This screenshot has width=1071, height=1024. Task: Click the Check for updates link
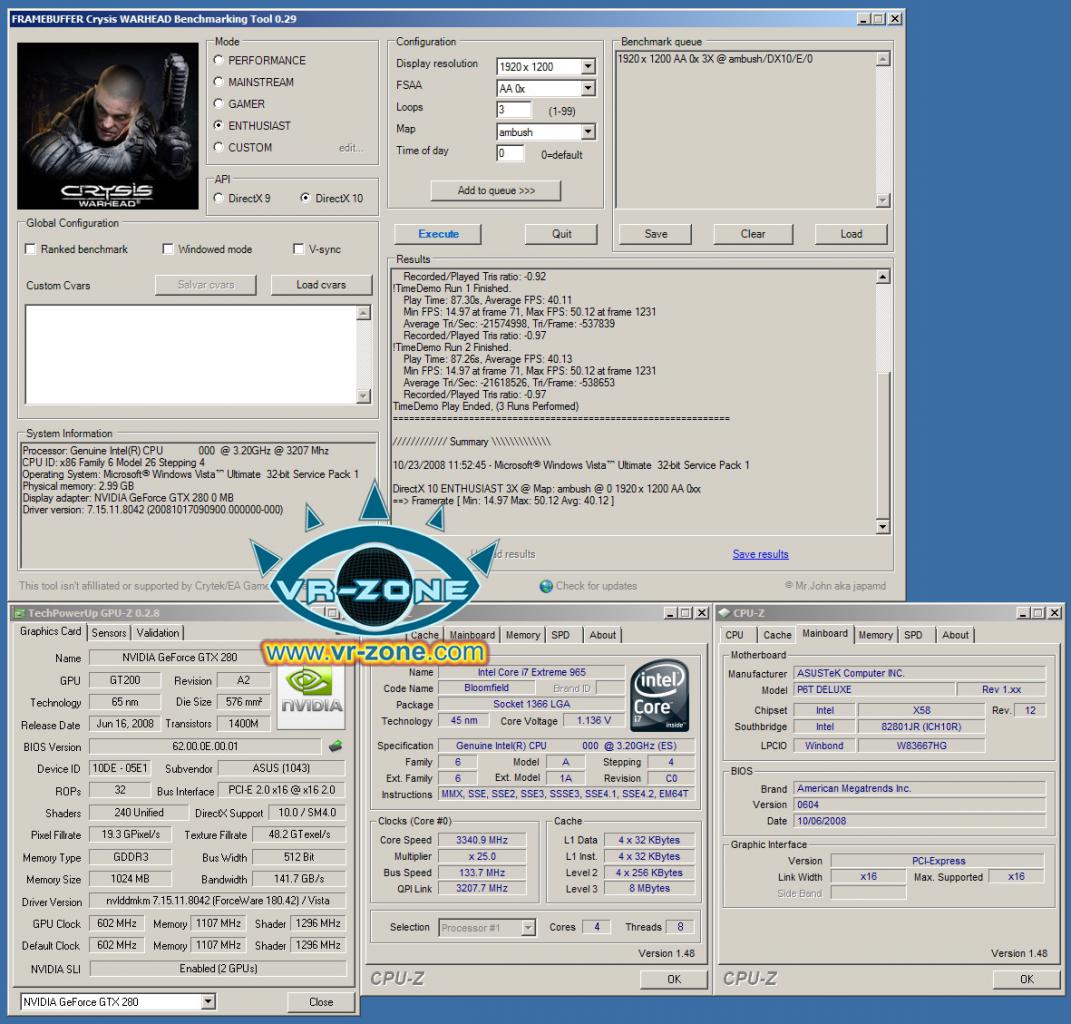596,586
